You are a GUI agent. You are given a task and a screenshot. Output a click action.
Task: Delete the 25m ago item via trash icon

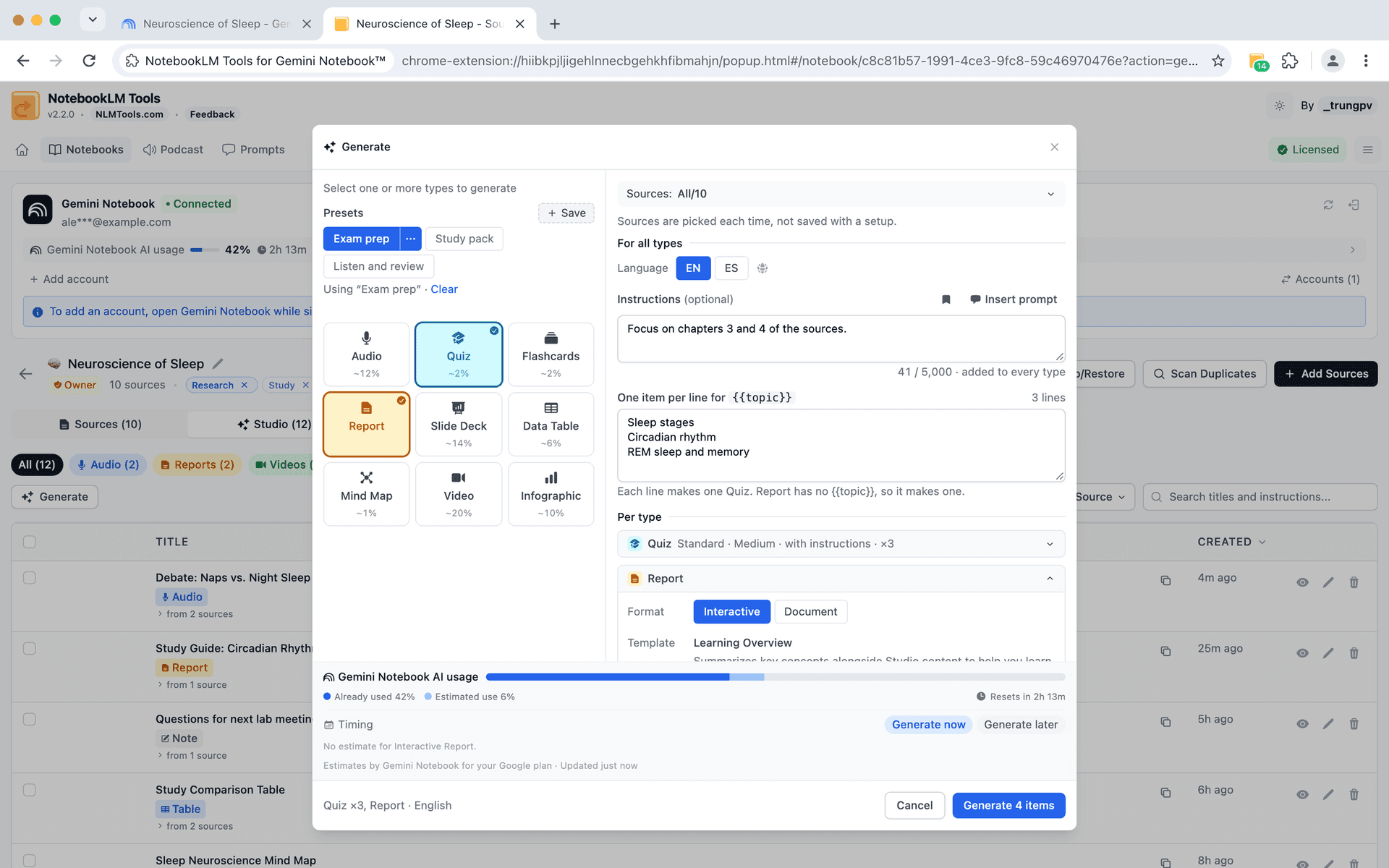coord(1354,653)
